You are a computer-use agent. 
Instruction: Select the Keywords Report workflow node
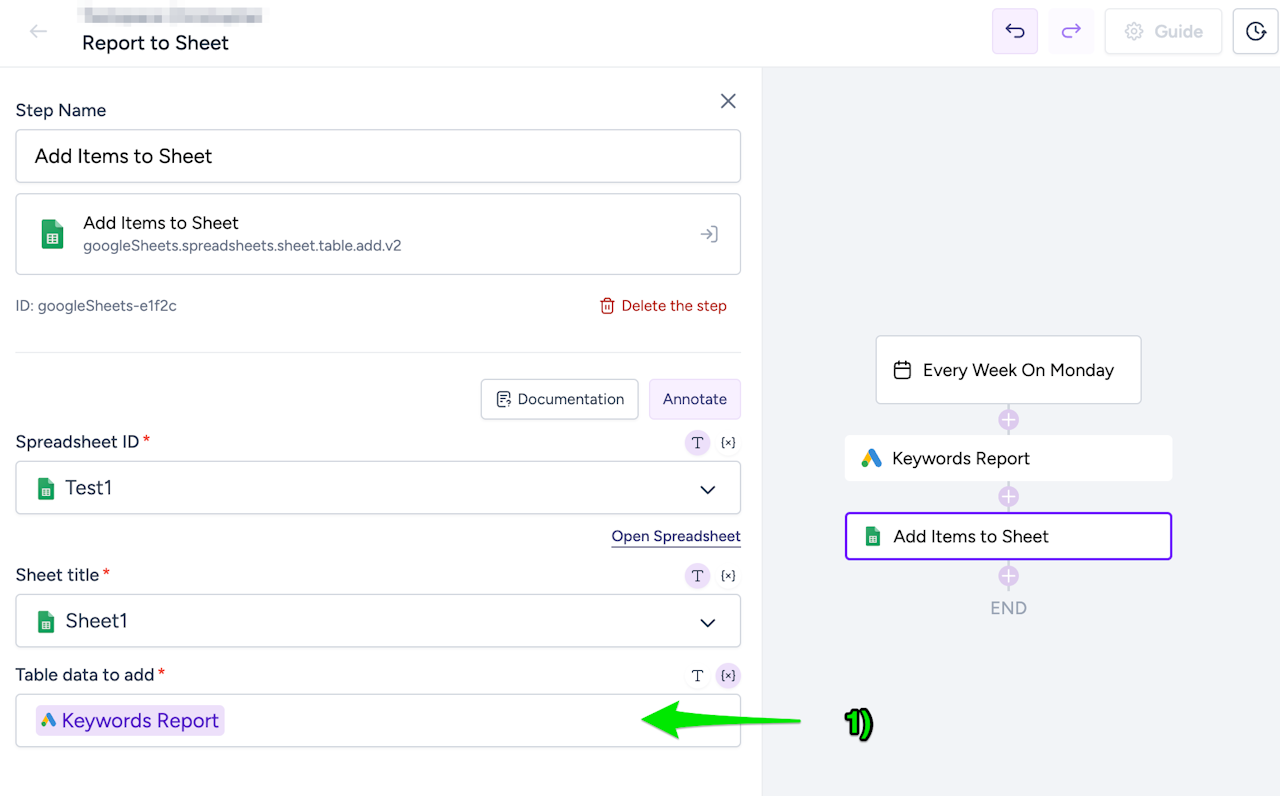click(1008, 458)
